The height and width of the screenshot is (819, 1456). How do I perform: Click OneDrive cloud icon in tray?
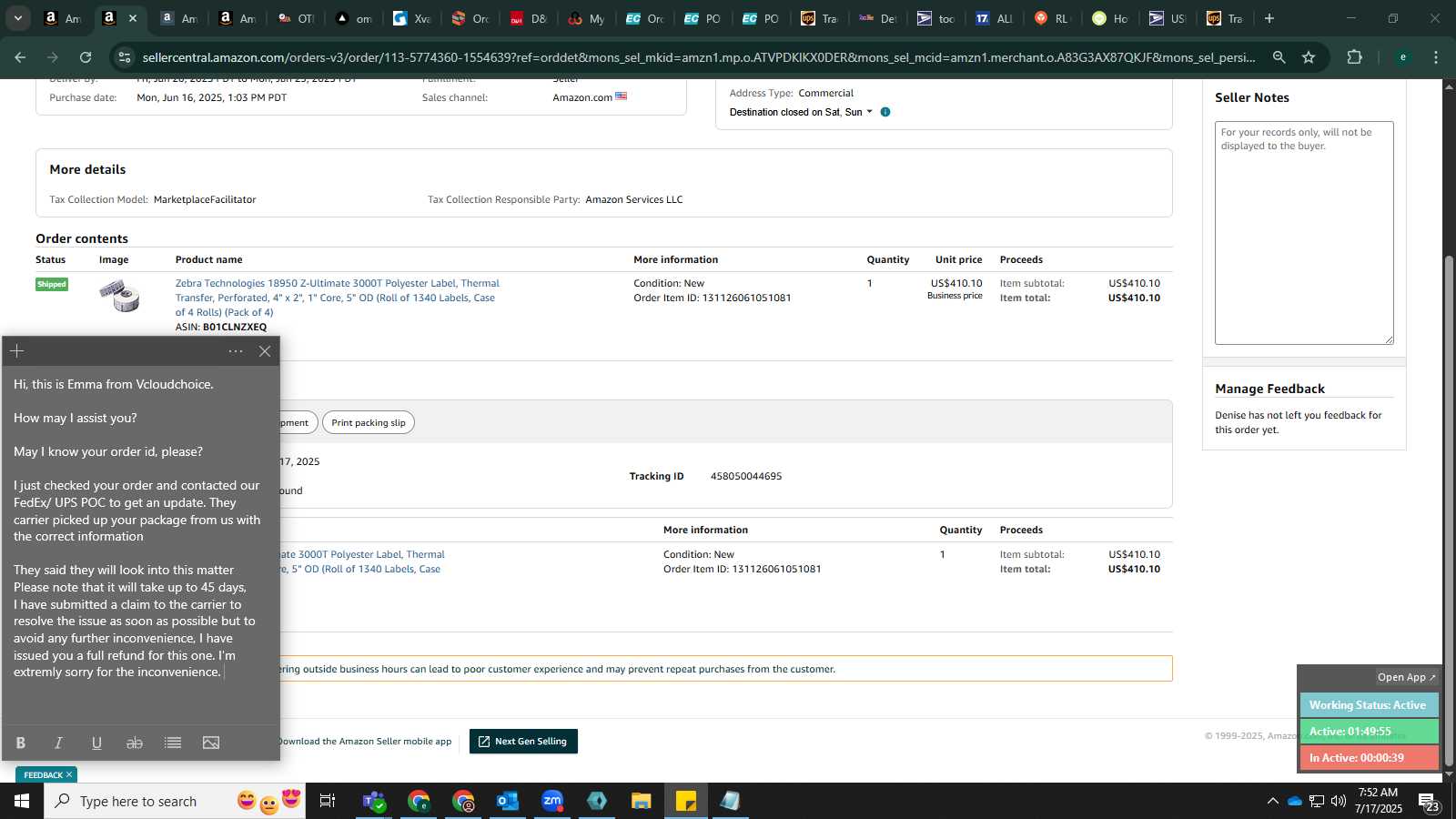click(1294, 801)
